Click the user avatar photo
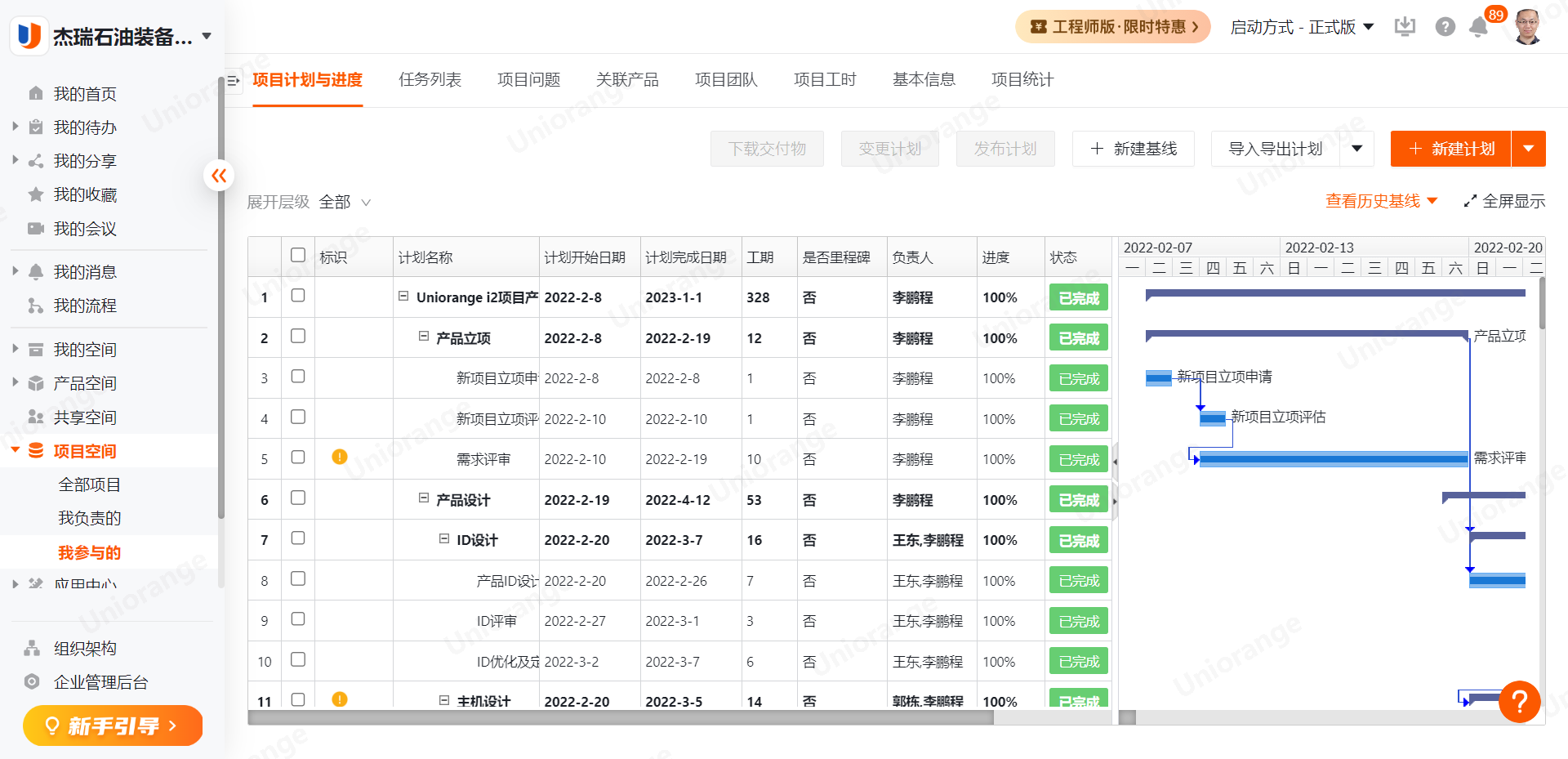Screen dimensions: 1568x759 [x=1527, y=27]
